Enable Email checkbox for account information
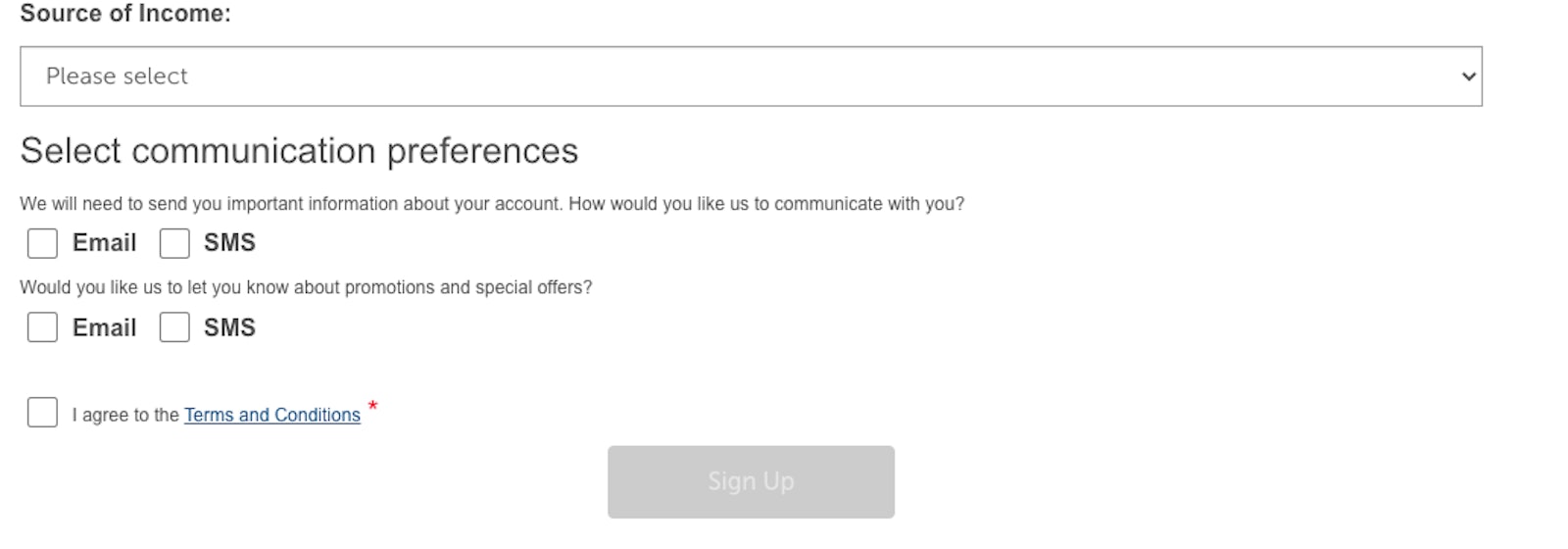Image resolution: width=1568 pixels, height=549 pixels. pyautogui.click(x=42, y=243)
